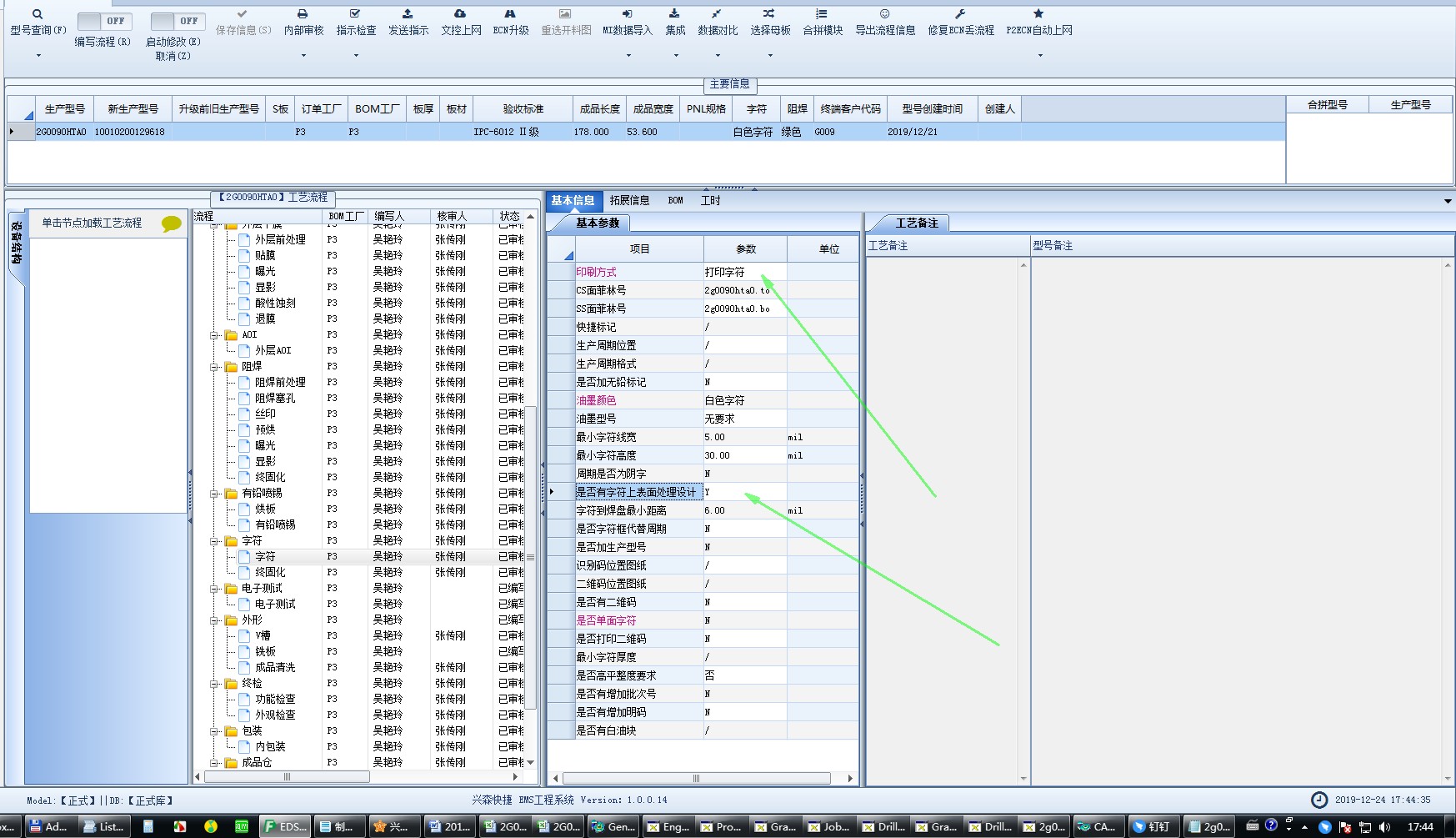Click the clock icon in status bar

[x=1318, y=800]
